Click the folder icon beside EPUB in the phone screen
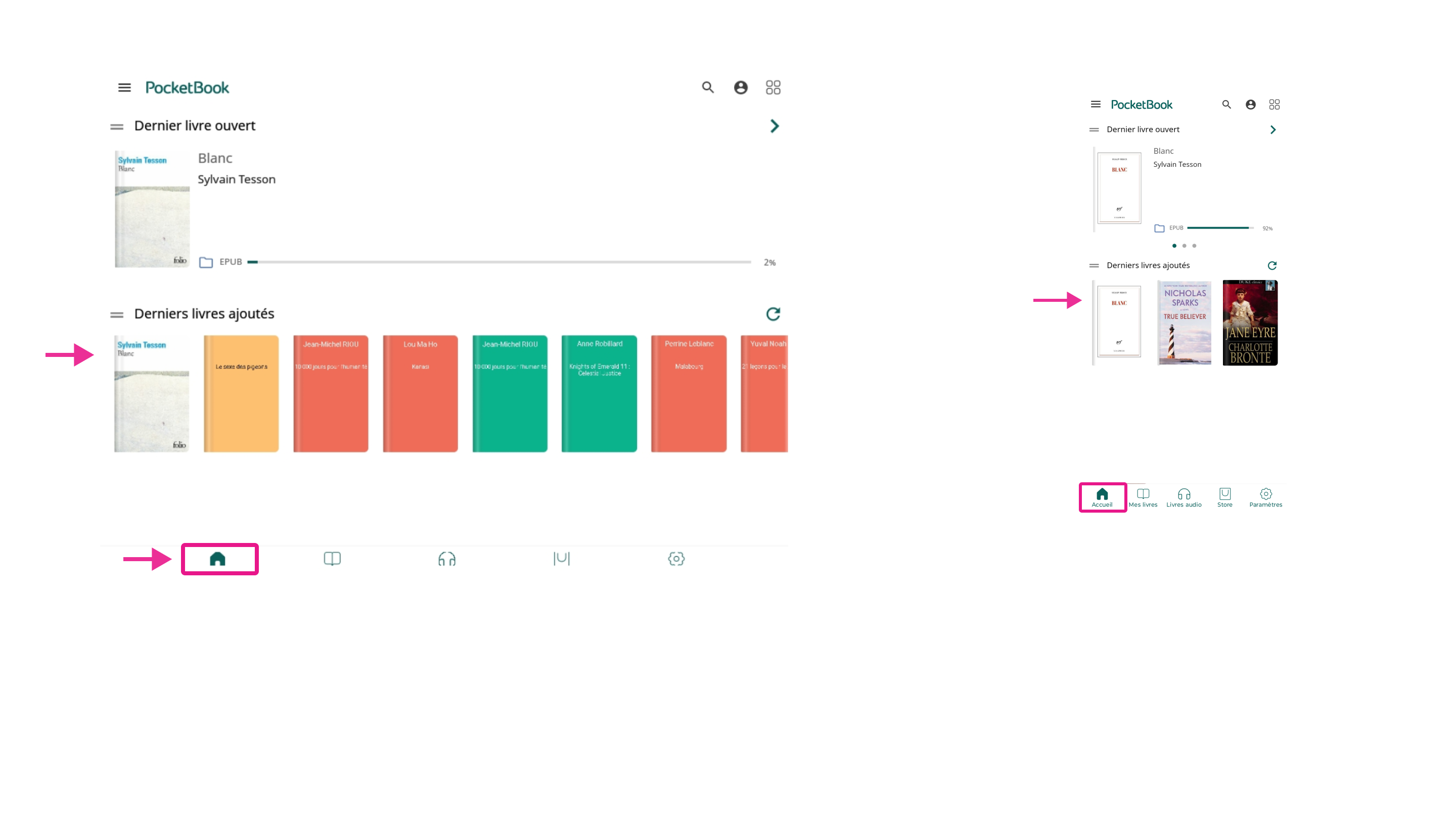This screenshot has width=1456, height=819. [1159, 229]
